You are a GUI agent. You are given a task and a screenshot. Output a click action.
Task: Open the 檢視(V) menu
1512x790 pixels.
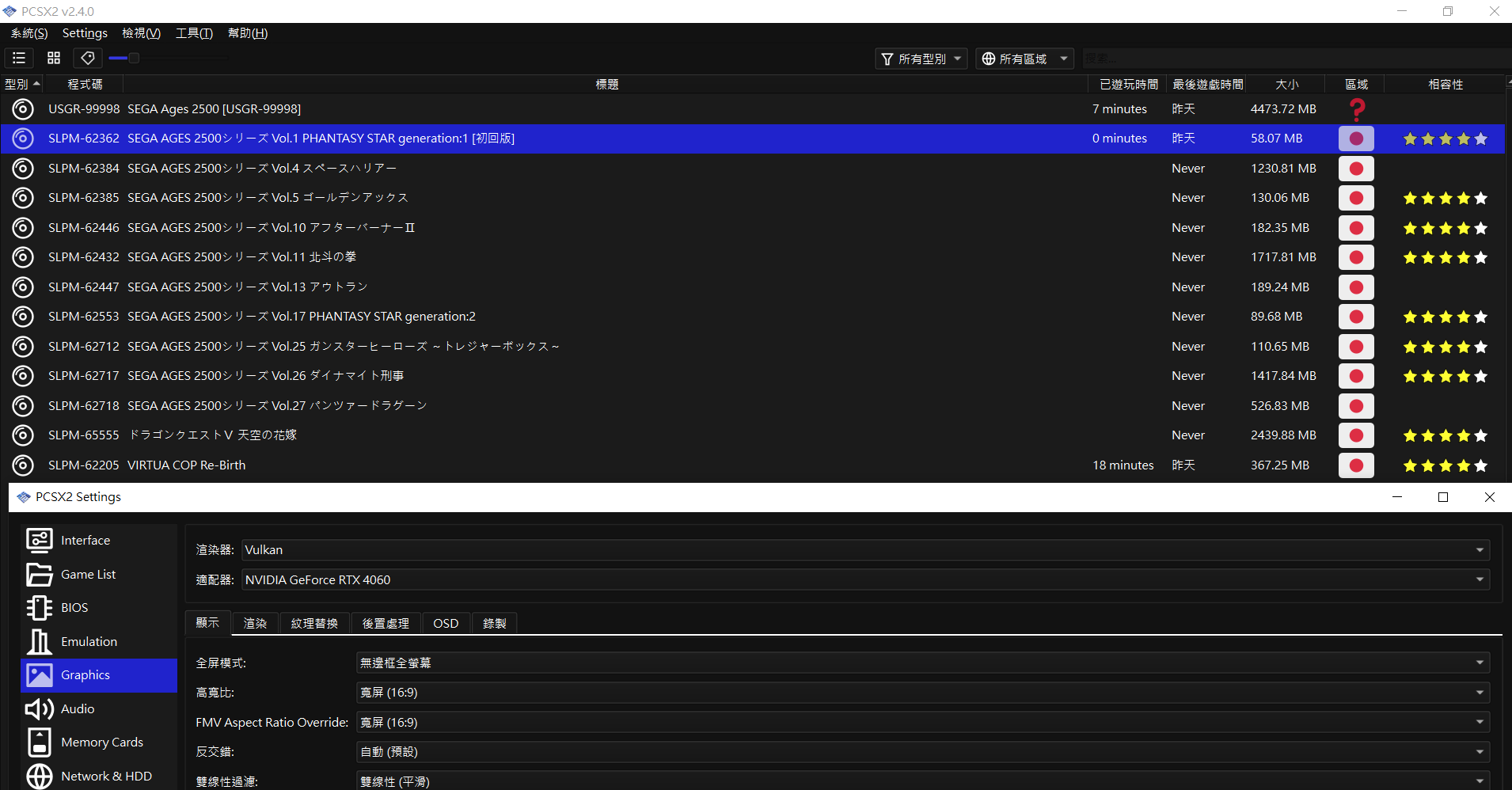point(141,33)
